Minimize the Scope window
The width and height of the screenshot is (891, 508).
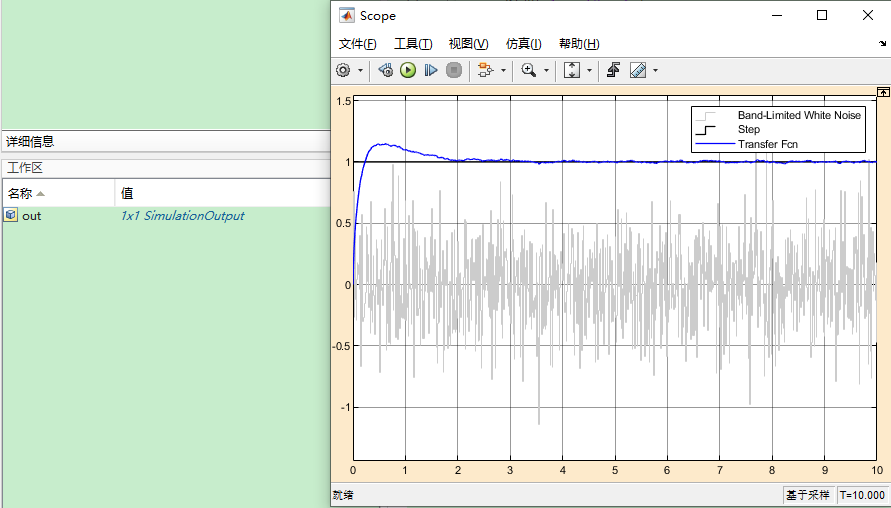coord(777,15)
